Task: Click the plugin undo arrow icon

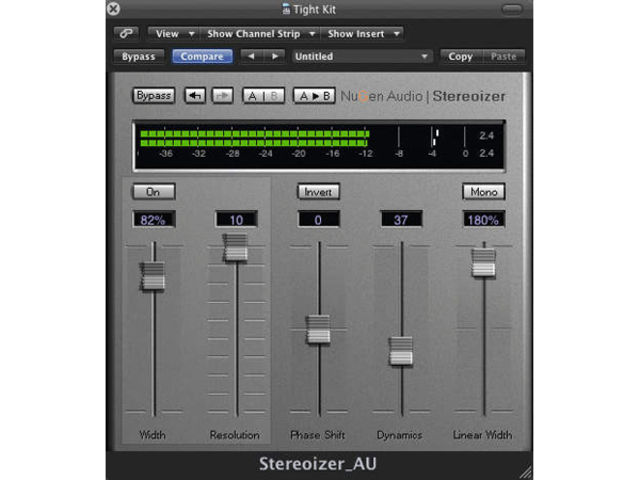Action: pyautogui.click(x=195, y=96)
